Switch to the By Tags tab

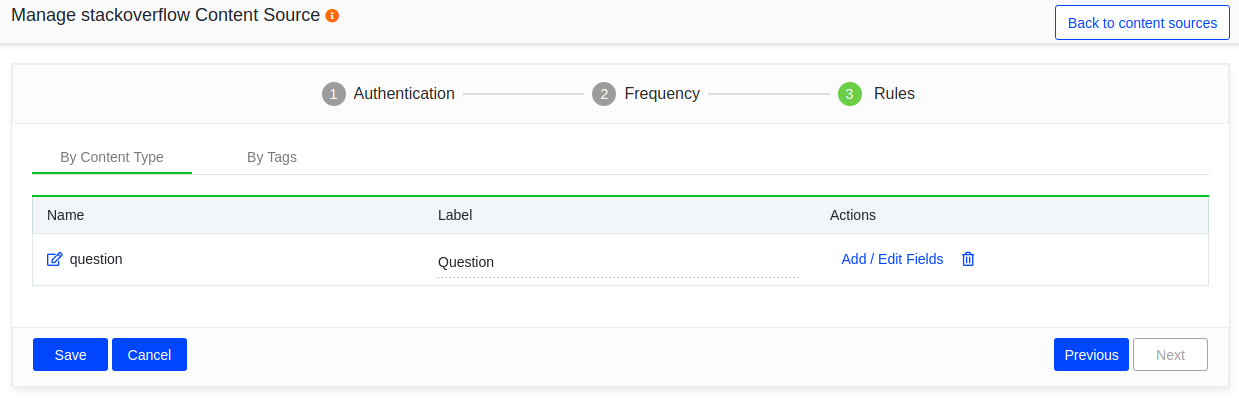click(272, 157)
